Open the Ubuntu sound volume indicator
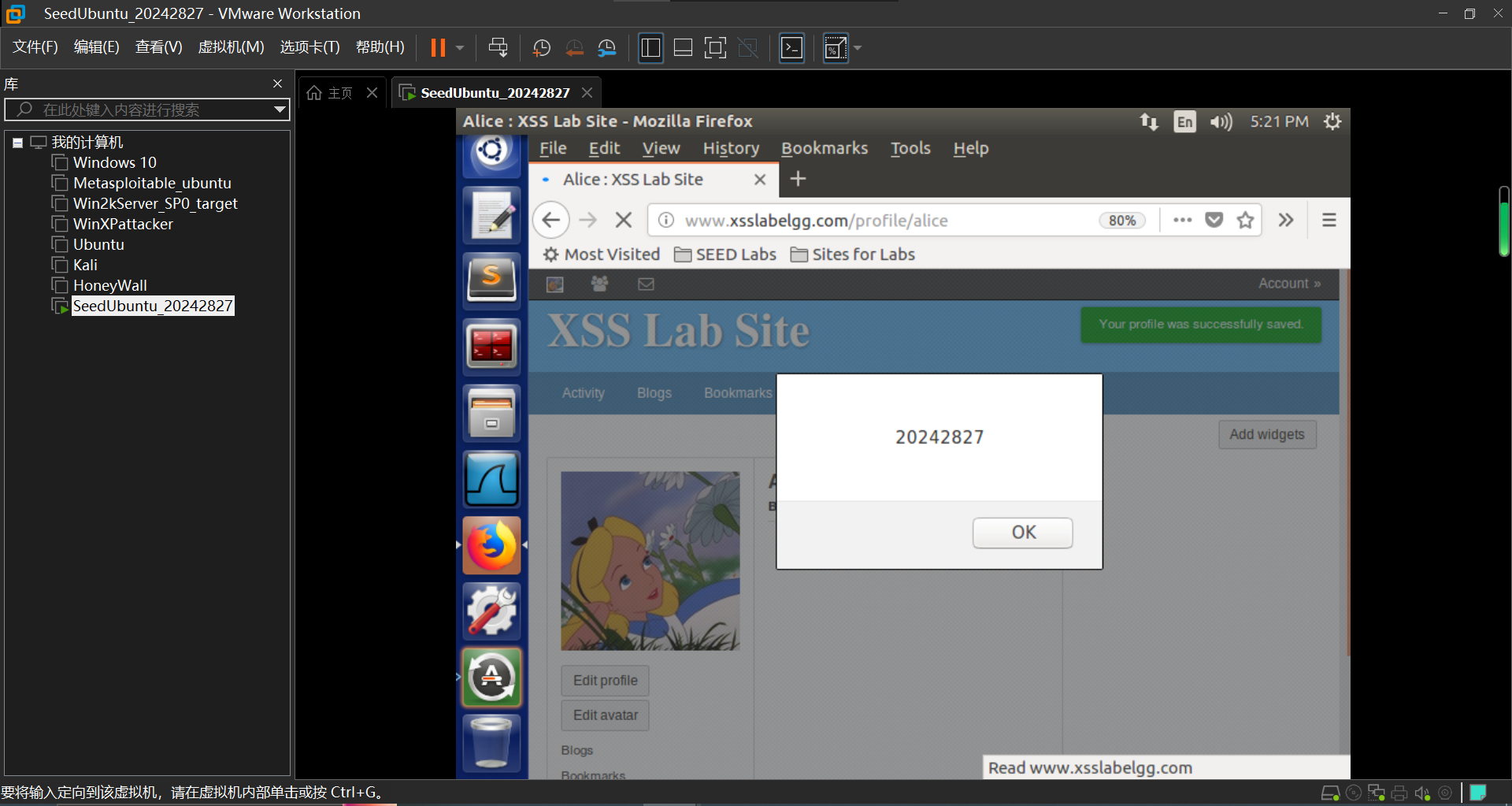The height and width of the screenshot is (806, 1512). pyautogui.click(x=1221, y=121)
